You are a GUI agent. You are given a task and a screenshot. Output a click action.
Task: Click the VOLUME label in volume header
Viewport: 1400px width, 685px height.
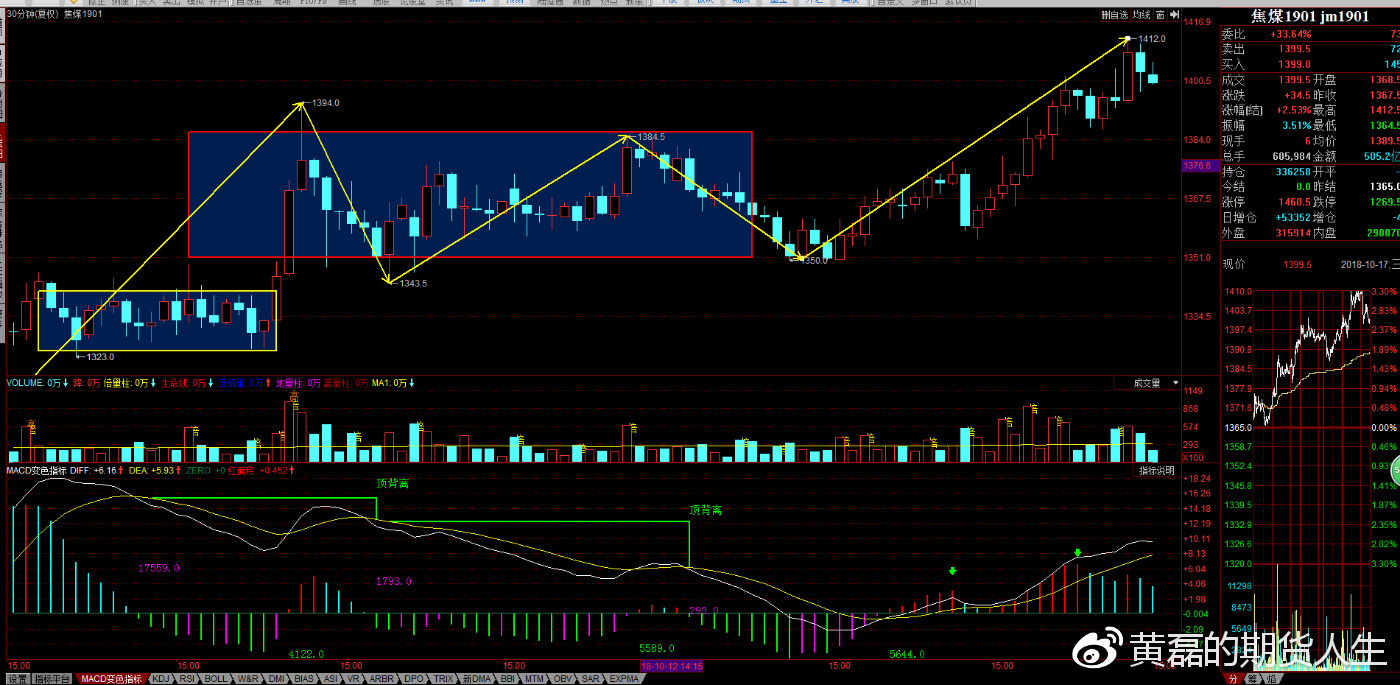25,383
